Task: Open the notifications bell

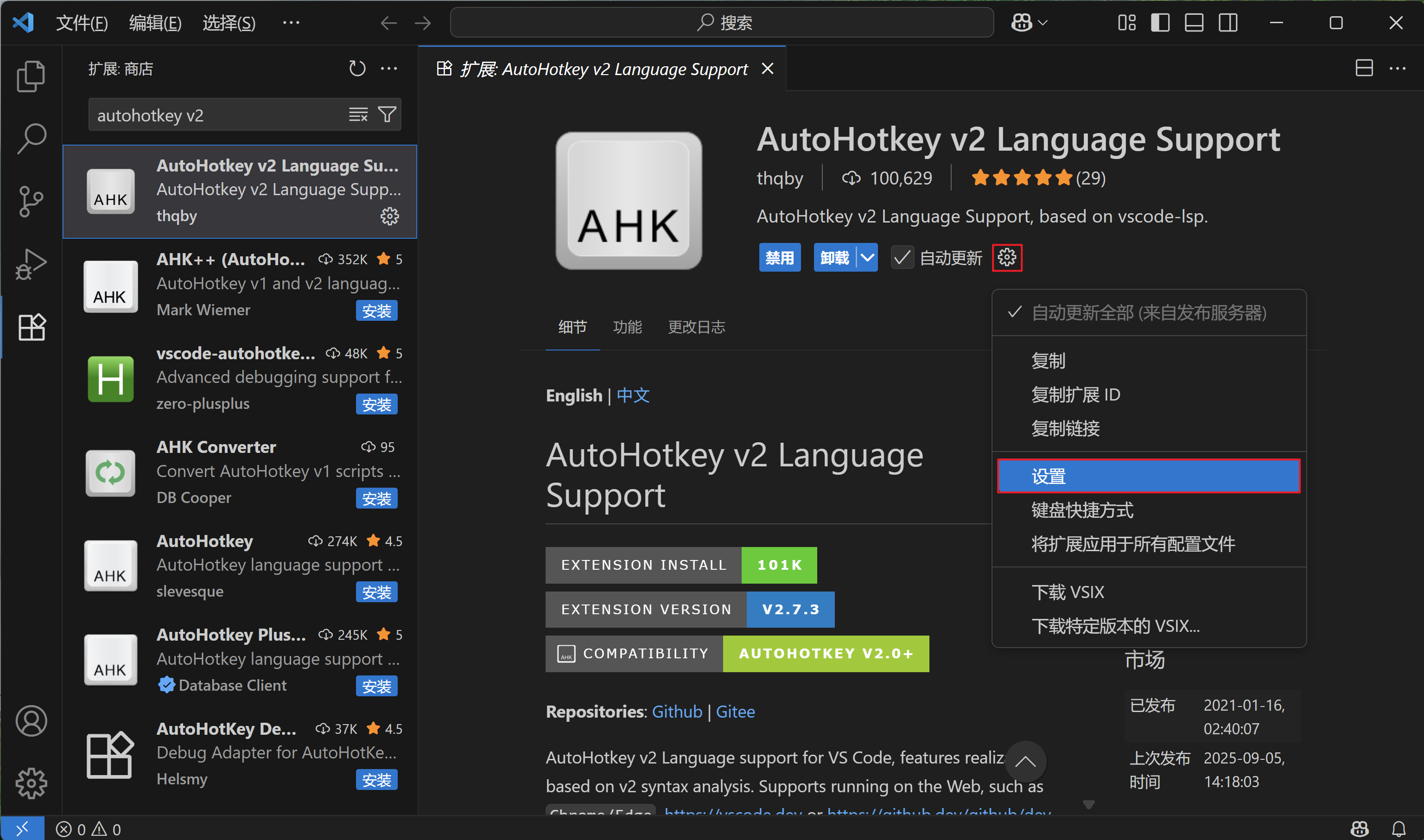Action: pyautogui.click(x=1399, y=829)
